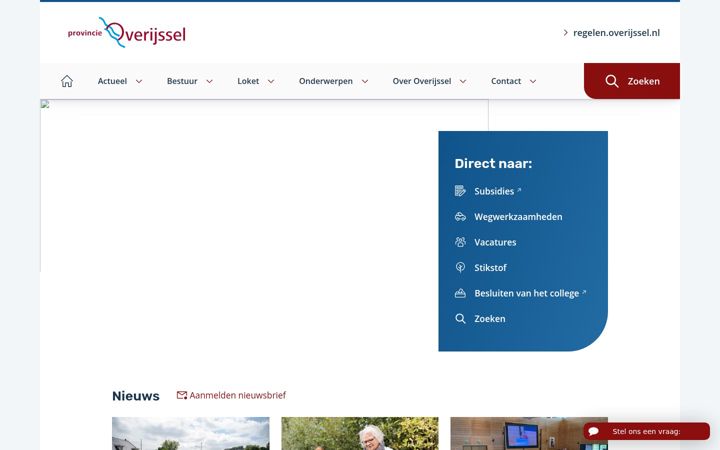The width and height of the screenshot is (720, 450).
Task: Click the broken image icon in banner
Action: point(45,104)
